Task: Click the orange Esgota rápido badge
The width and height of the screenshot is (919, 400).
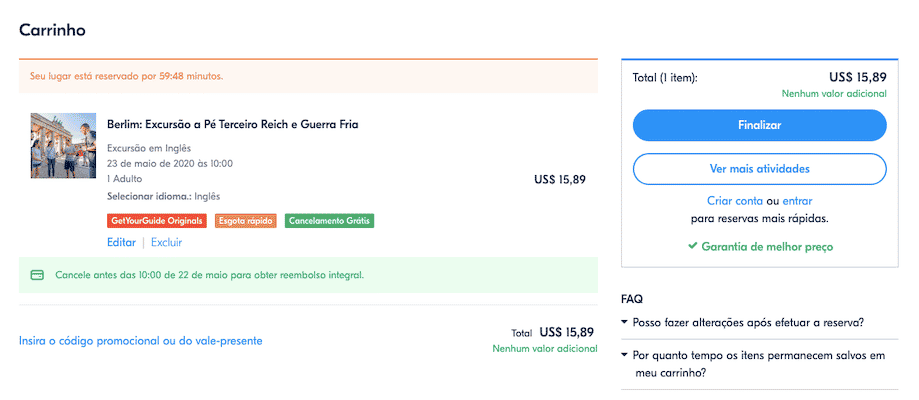Action: pyautogui.click(x=246, y=221)
